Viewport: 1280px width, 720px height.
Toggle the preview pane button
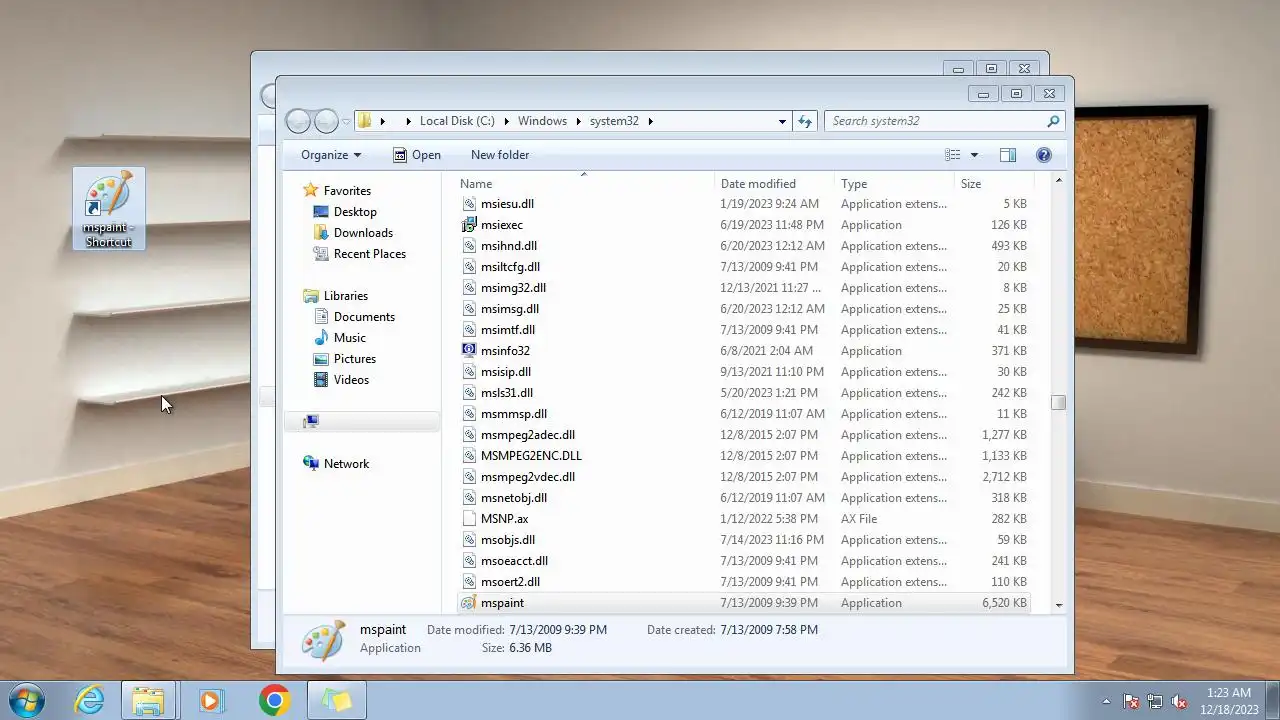click(x=1008, y=155)
